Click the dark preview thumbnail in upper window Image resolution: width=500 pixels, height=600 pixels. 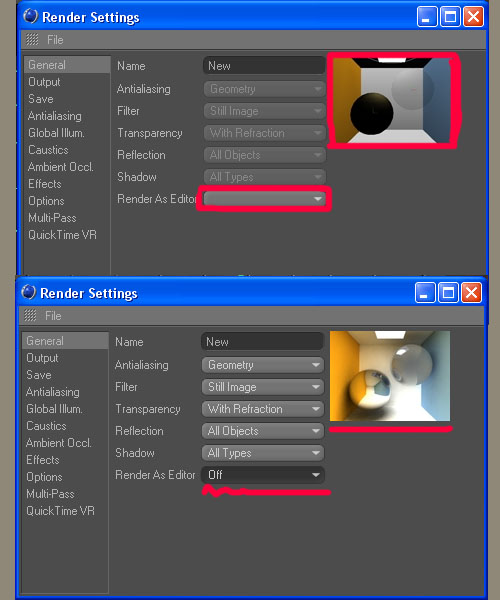pos(394,100)
